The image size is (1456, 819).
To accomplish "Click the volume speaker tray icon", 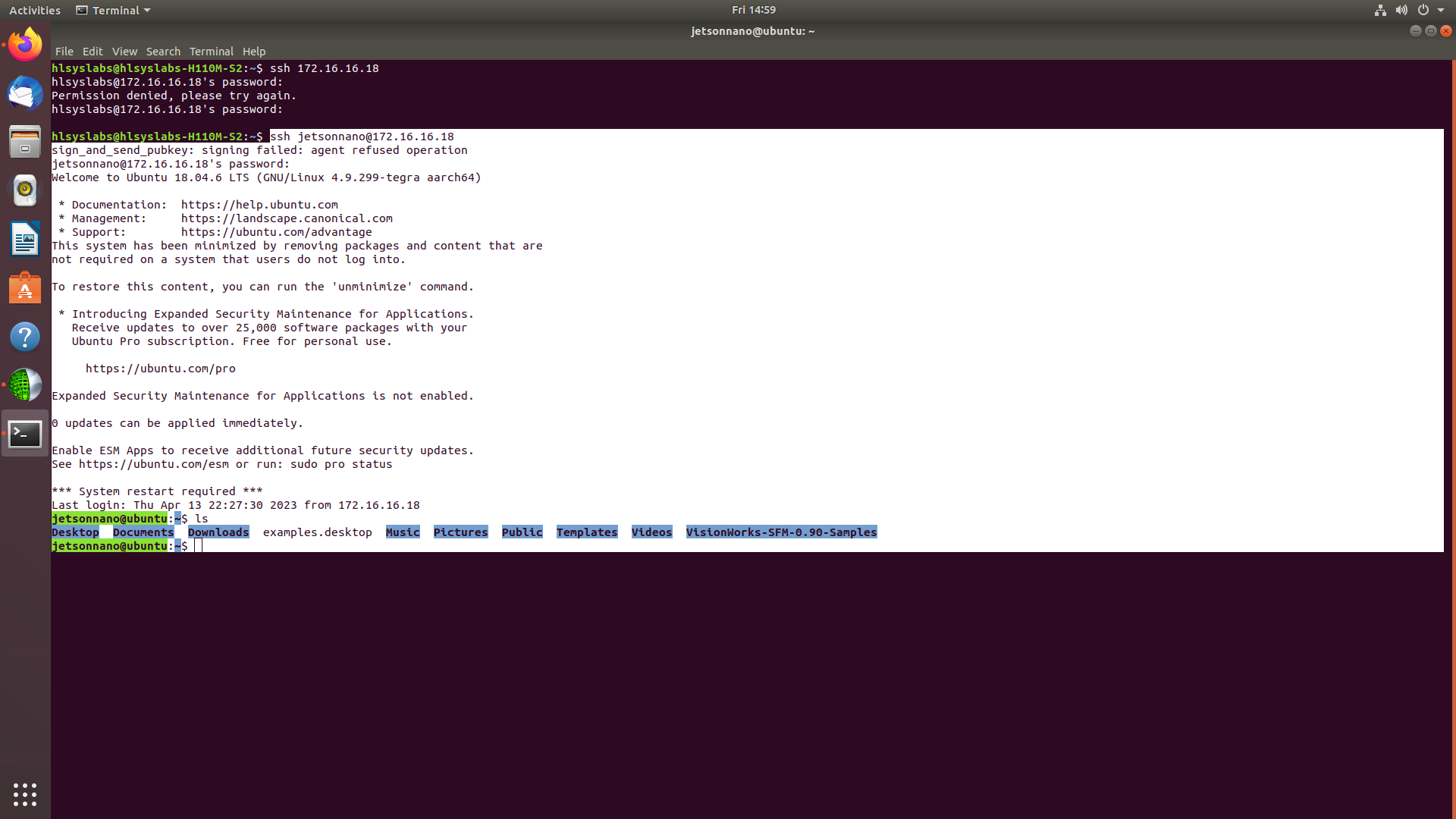I will point(1401,10).
